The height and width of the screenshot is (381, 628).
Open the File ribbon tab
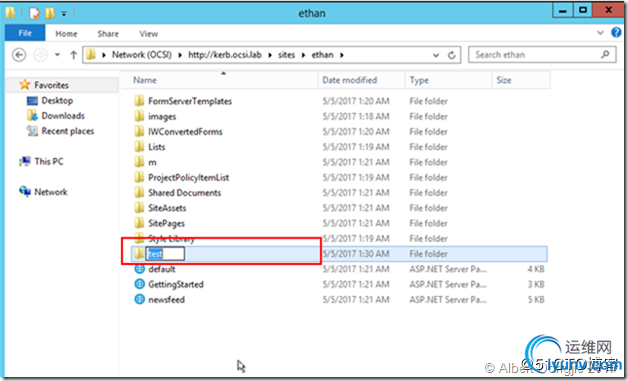(25, 33)
